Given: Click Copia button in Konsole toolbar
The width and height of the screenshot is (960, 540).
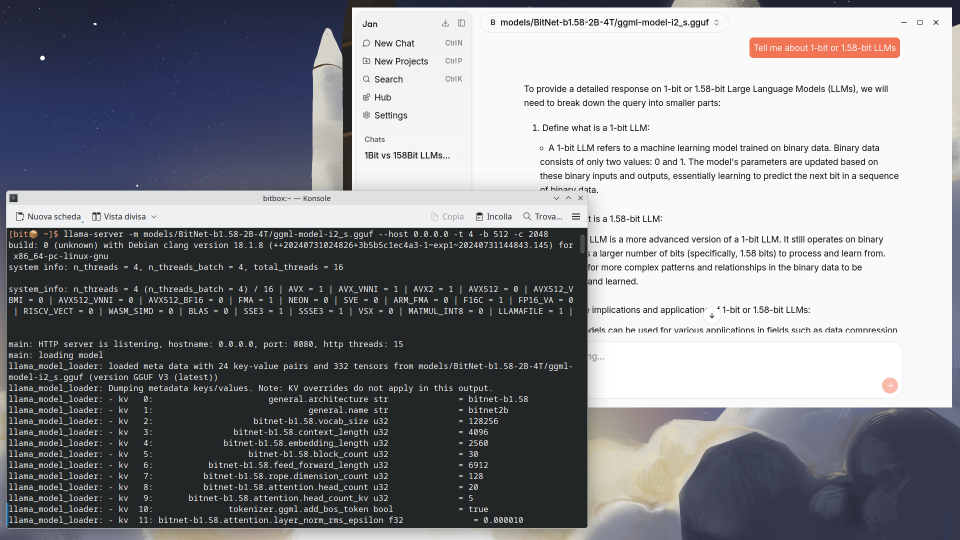Looking at the screenshot, I should tap(447, 217).
